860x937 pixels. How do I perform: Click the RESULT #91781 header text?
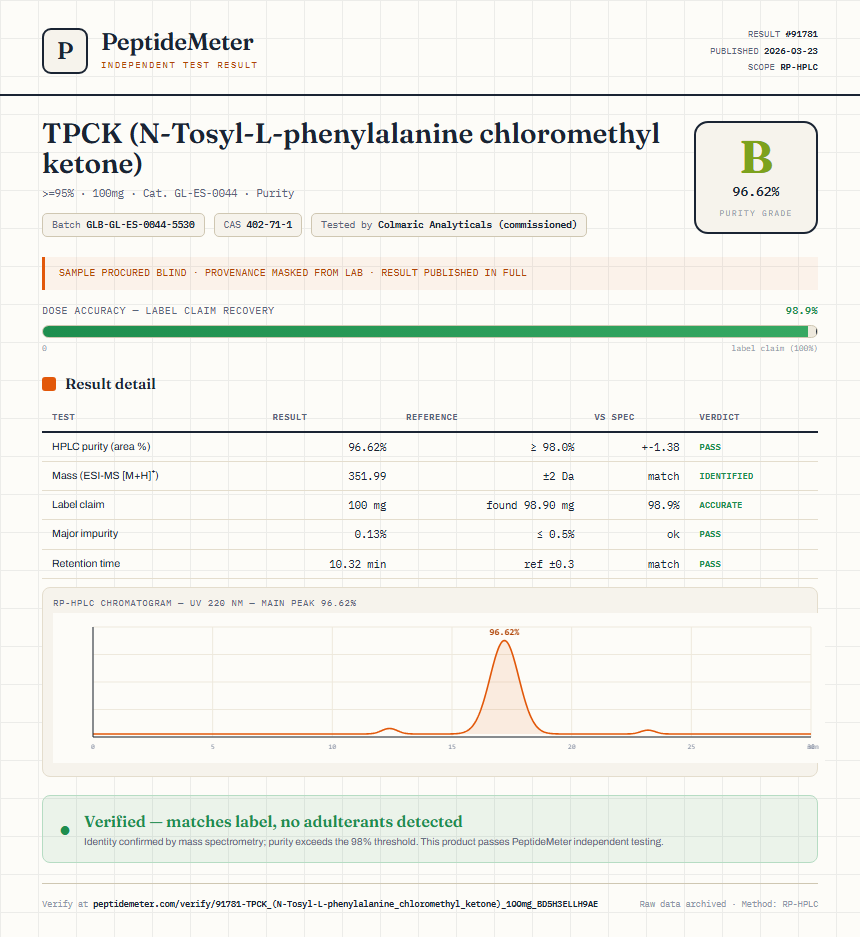[x=783, y=34]
